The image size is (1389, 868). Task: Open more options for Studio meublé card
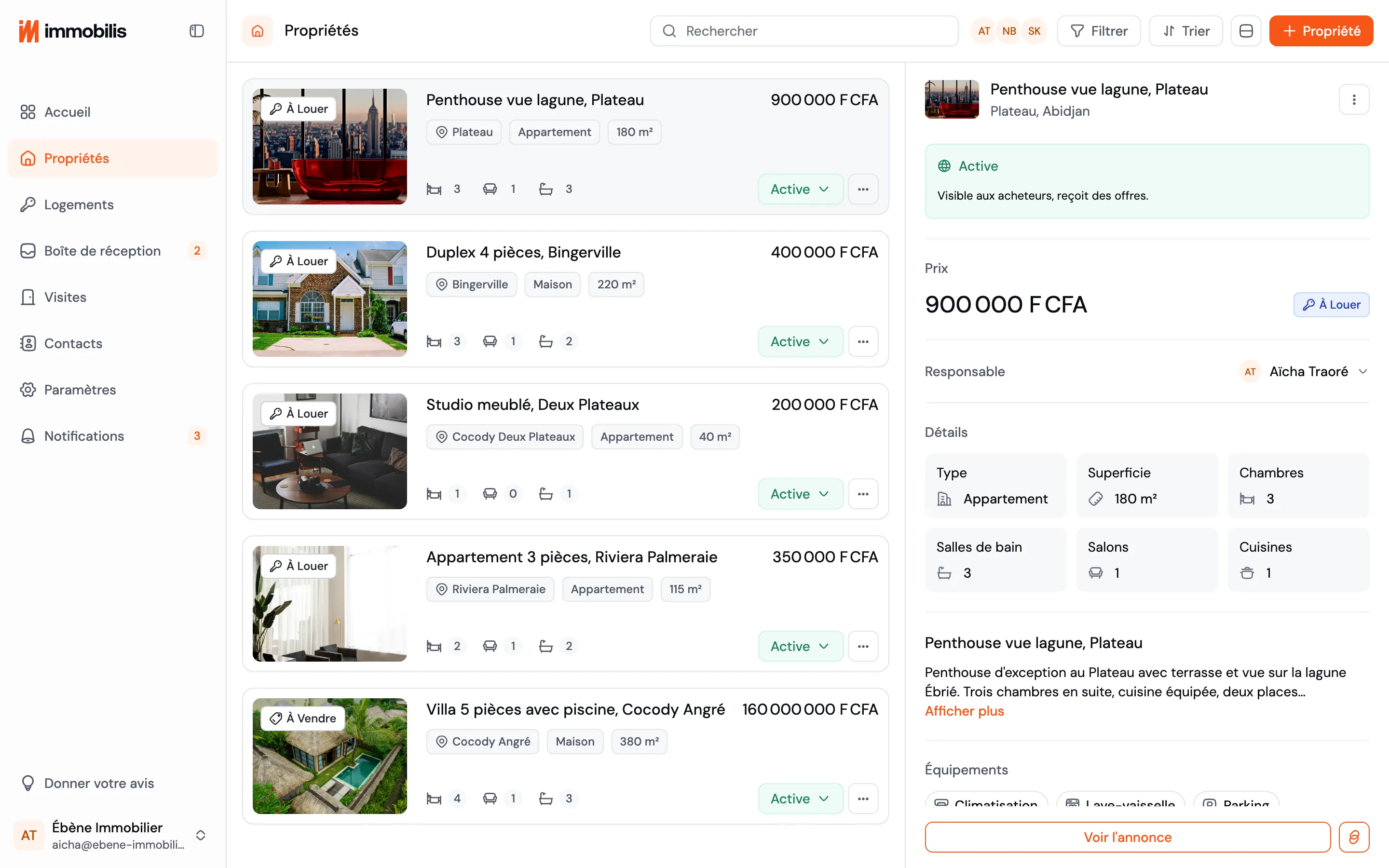pyautogui.click(x=863, y=494)
